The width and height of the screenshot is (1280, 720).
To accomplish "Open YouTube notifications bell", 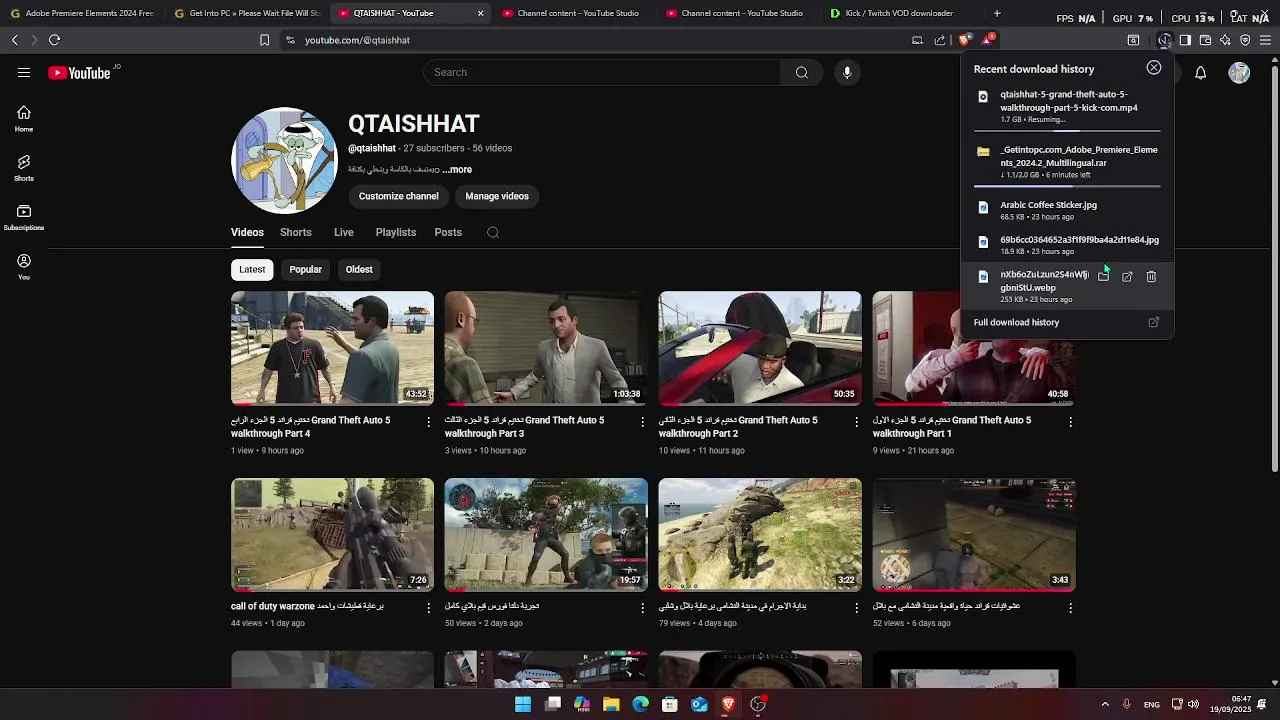I will click(1200, 73).
